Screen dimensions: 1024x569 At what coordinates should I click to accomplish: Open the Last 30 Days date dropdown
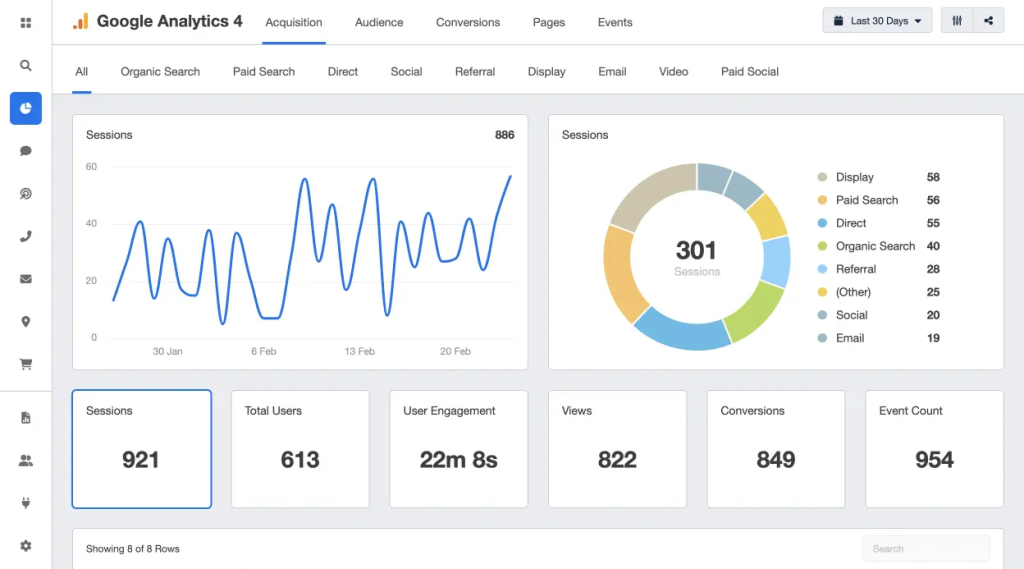(x=877, y=21)
